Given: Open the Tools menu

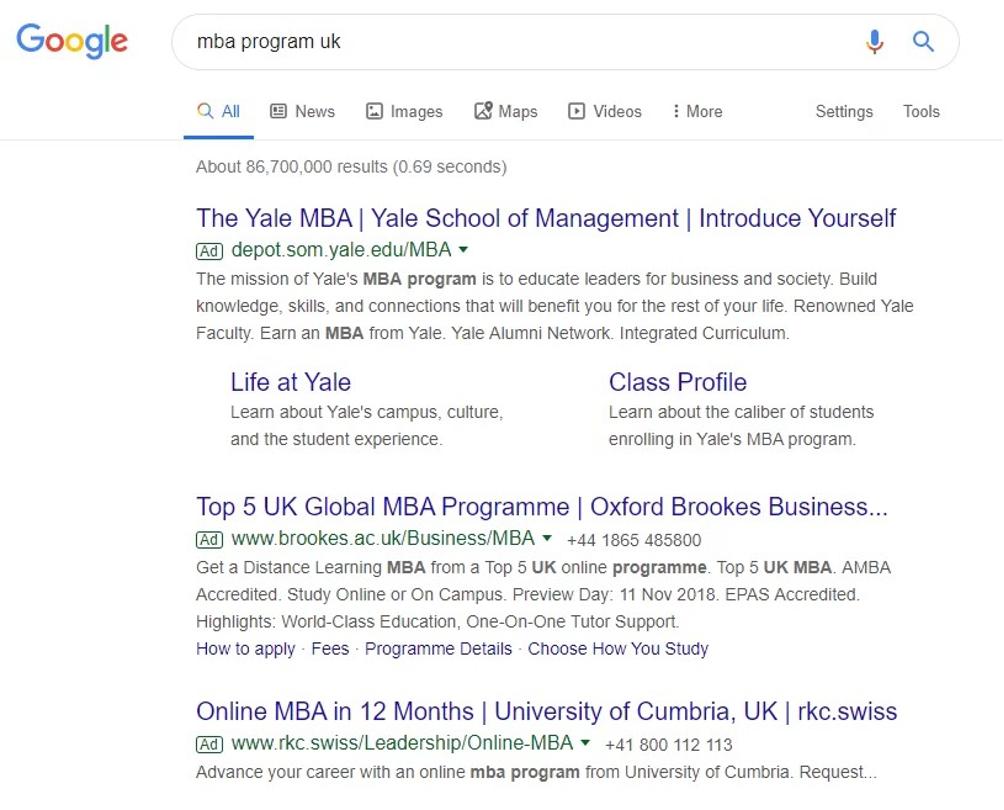Looking at the screenshot, I should click(x=921, y=112).
